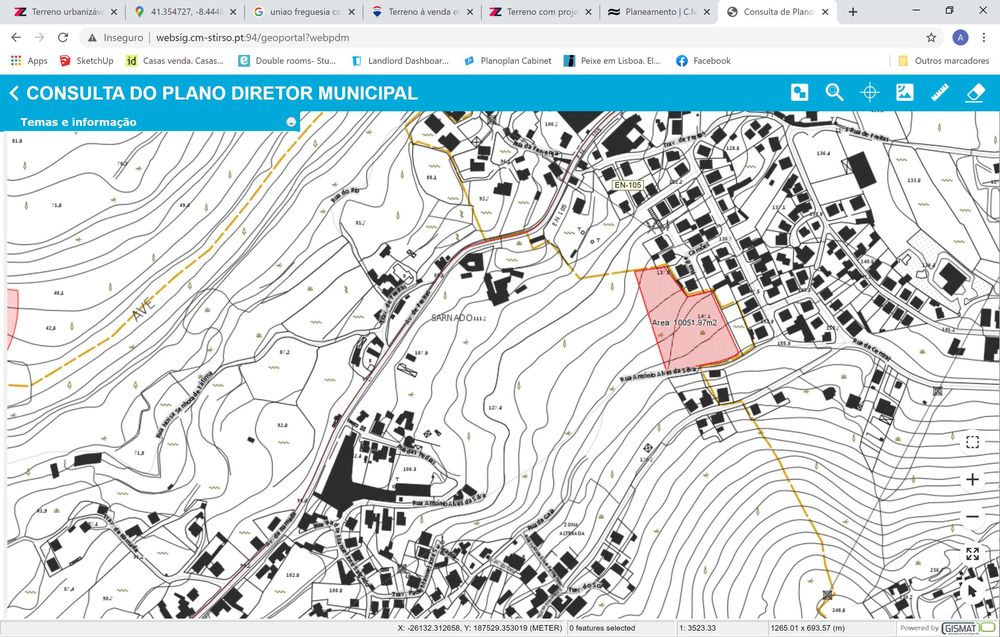
Task: Click the Temas e informação panel header
Action: click(150, 122)
